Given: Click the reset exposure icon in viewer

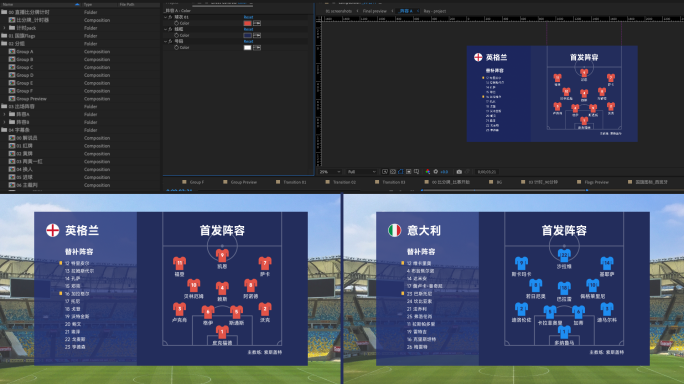Looking at the screenshot, I should [x=435, y=172].
